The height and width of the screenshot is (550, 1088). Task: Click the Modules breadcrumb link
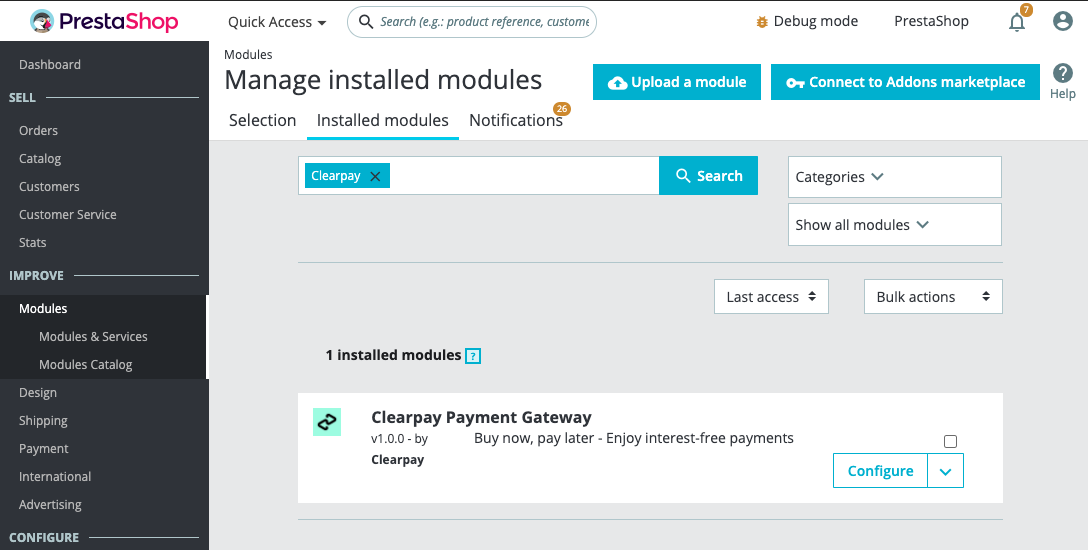[x=248, y=54]
